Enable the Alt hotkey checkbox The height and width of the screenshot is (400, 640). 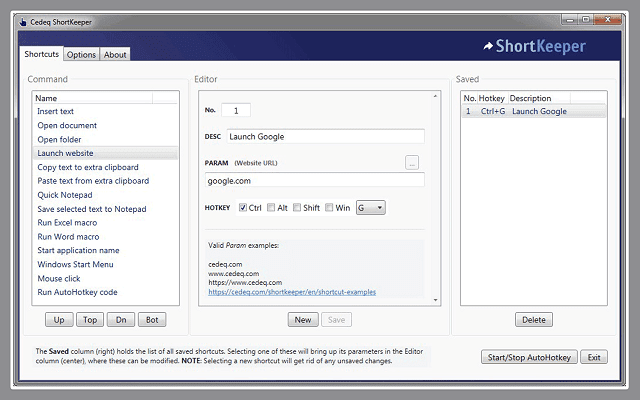coord(271,208)
